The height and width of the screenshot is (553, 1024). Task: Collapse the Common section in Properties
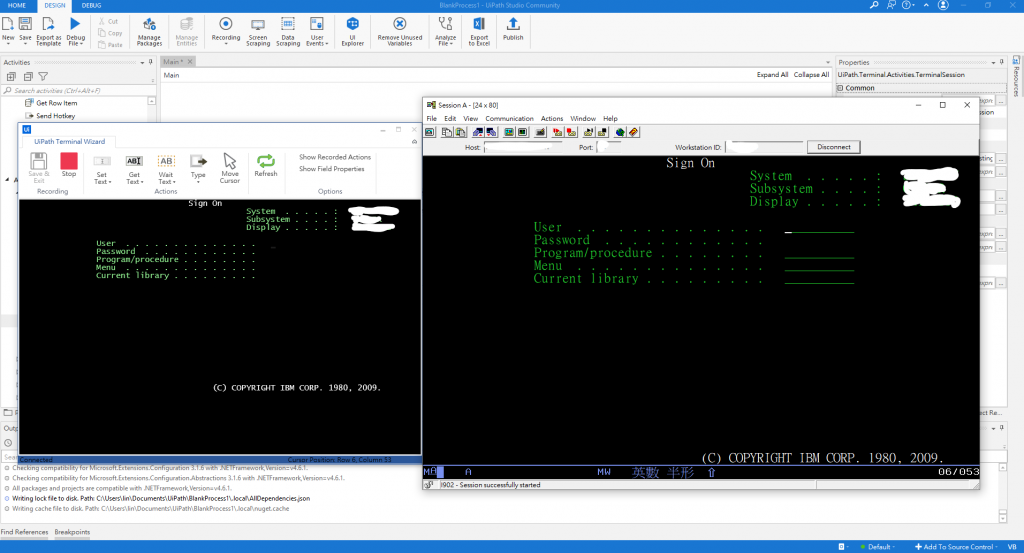point(840,87)
